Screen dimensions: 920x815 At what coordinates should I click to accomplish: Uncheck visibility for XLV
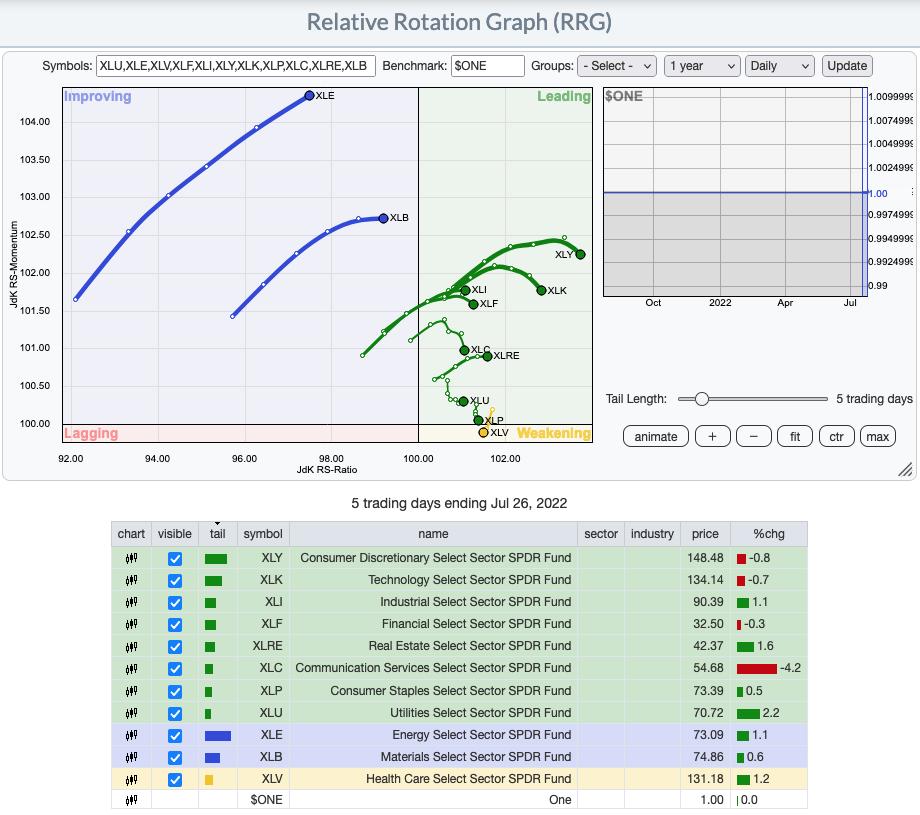pos(175,780)
